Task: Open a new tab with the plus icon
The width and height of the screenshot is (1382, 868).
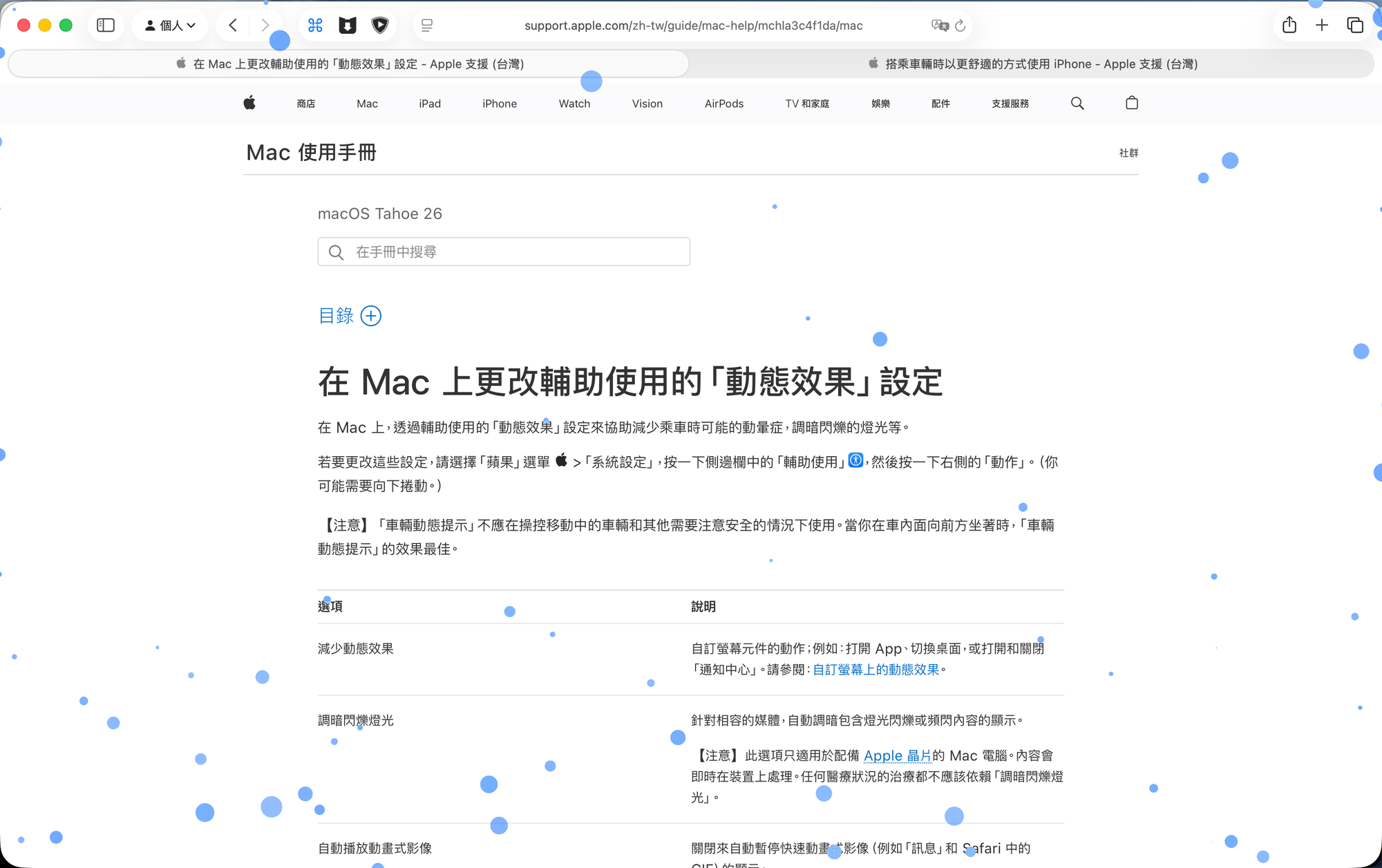Action: (1321, 25)
